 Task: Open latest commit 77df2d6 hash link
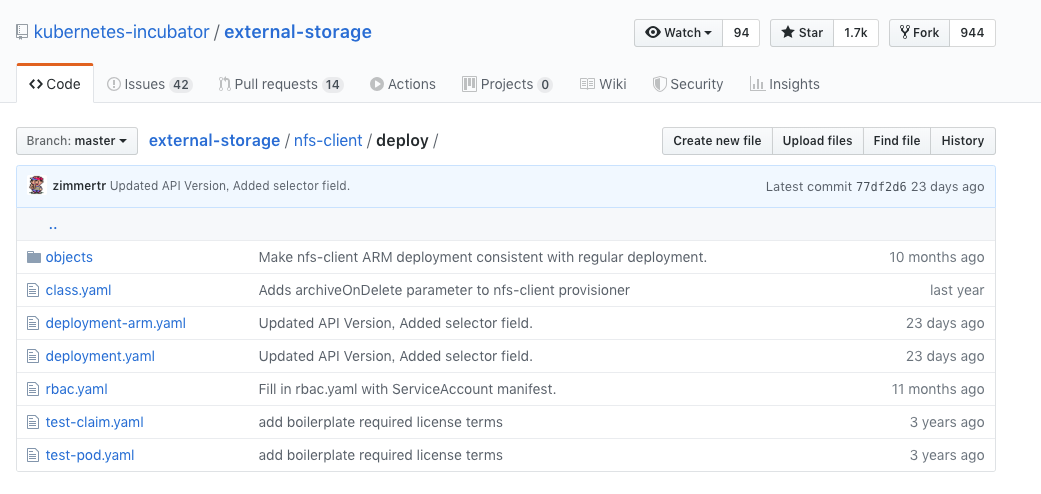click(x=881, y=187)
